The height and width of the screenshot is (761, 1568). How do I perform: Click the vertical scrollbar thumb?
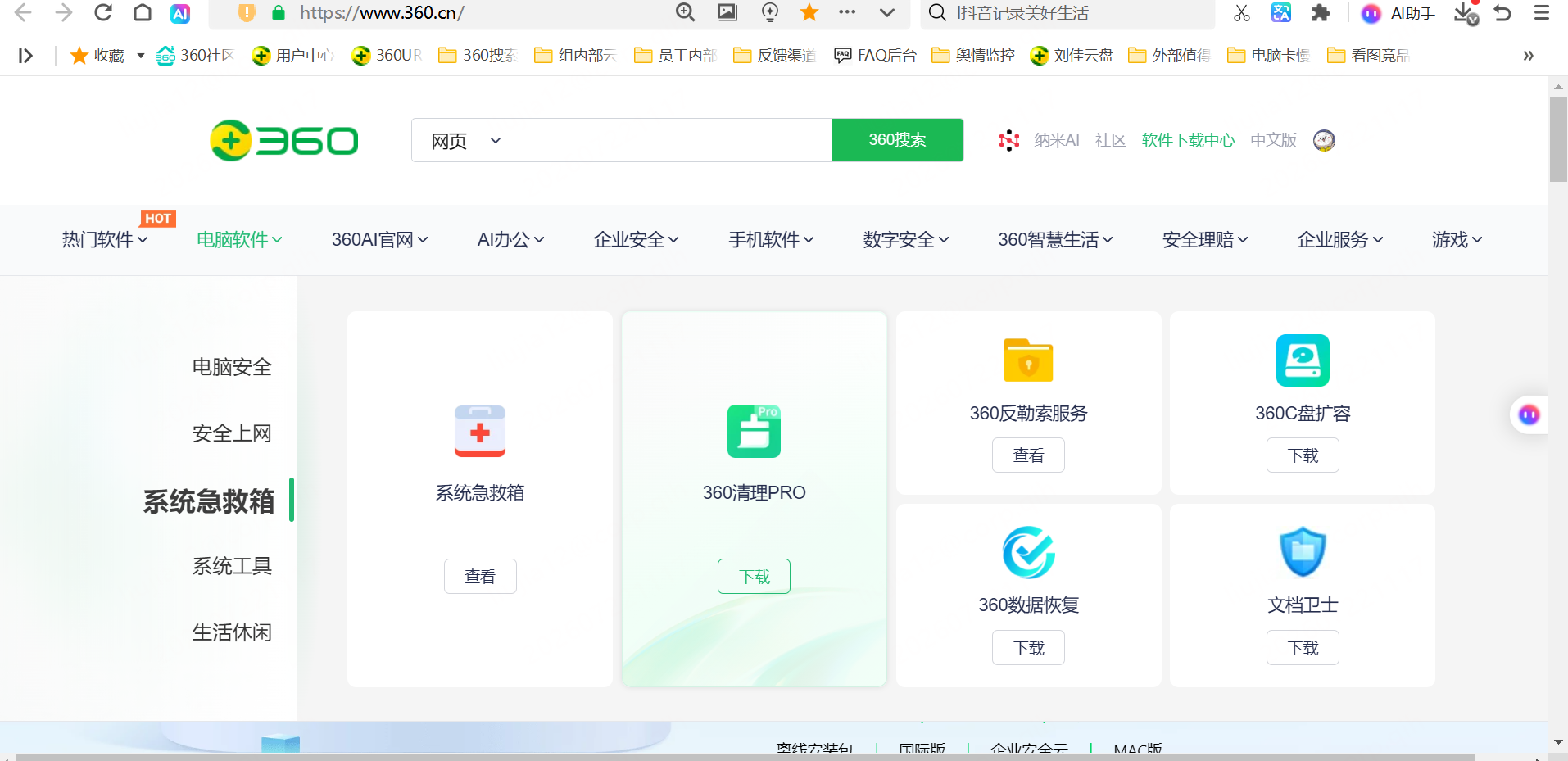click(1558, 139)
